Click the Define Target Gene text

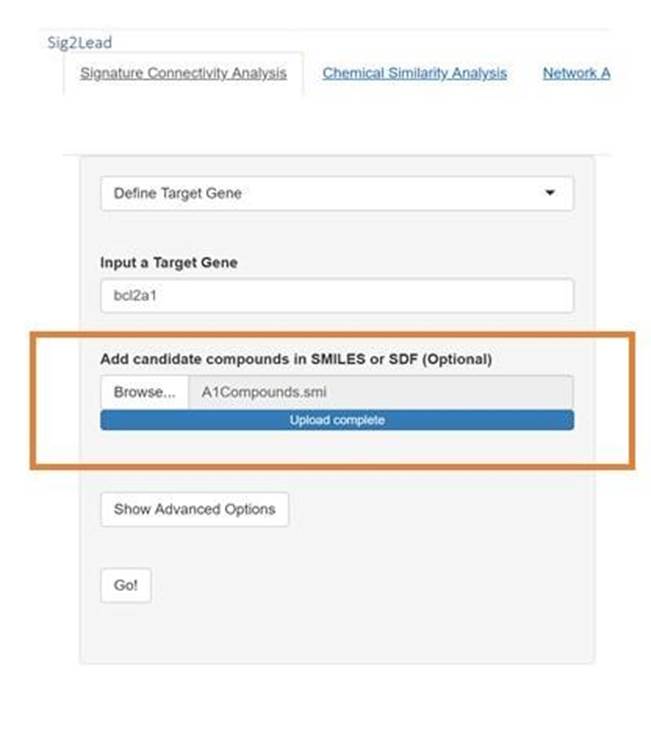pyautogui.click(x=178, y=193)
